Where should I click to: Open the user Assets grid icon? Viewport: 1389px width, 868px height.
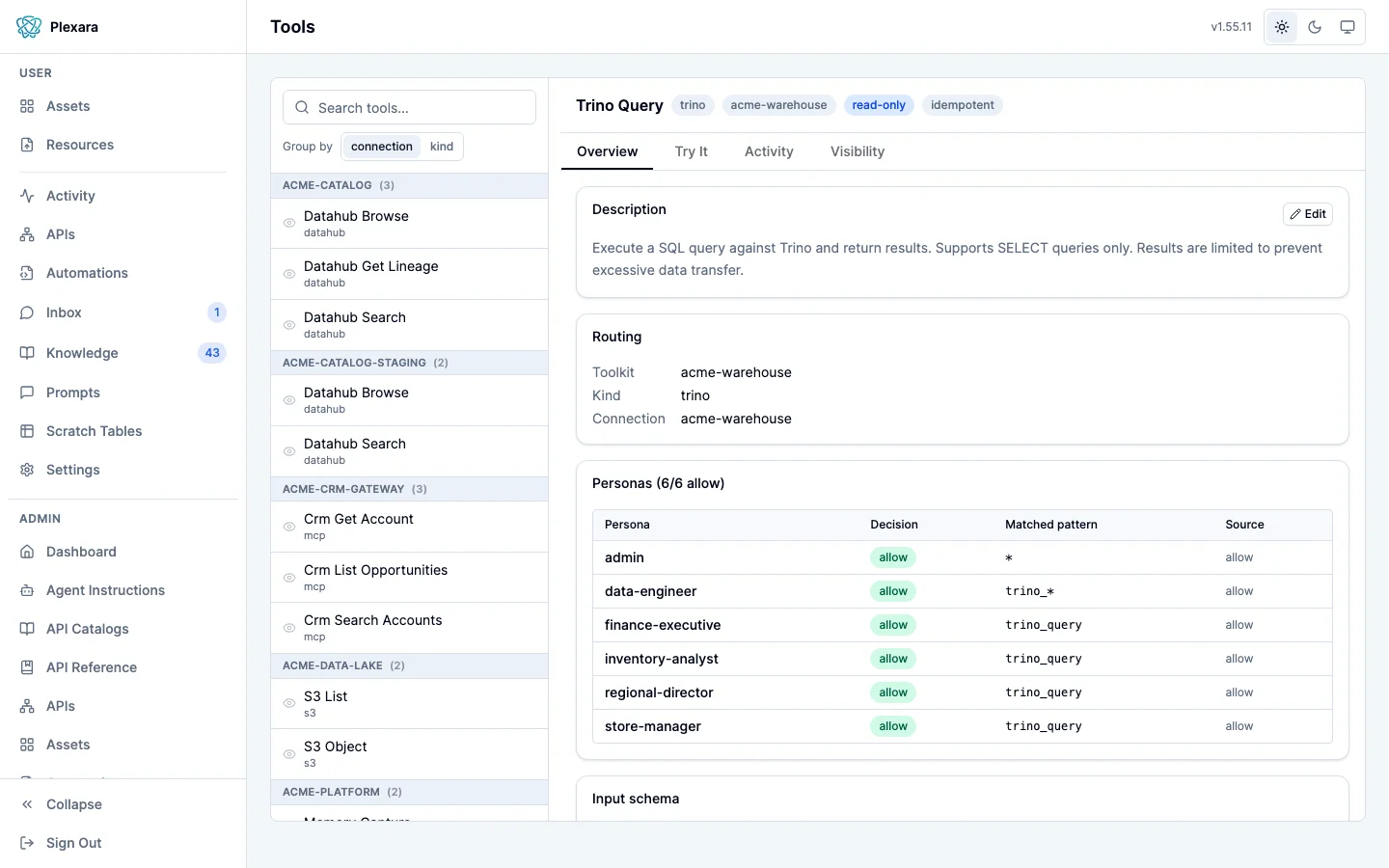point(27,106)
